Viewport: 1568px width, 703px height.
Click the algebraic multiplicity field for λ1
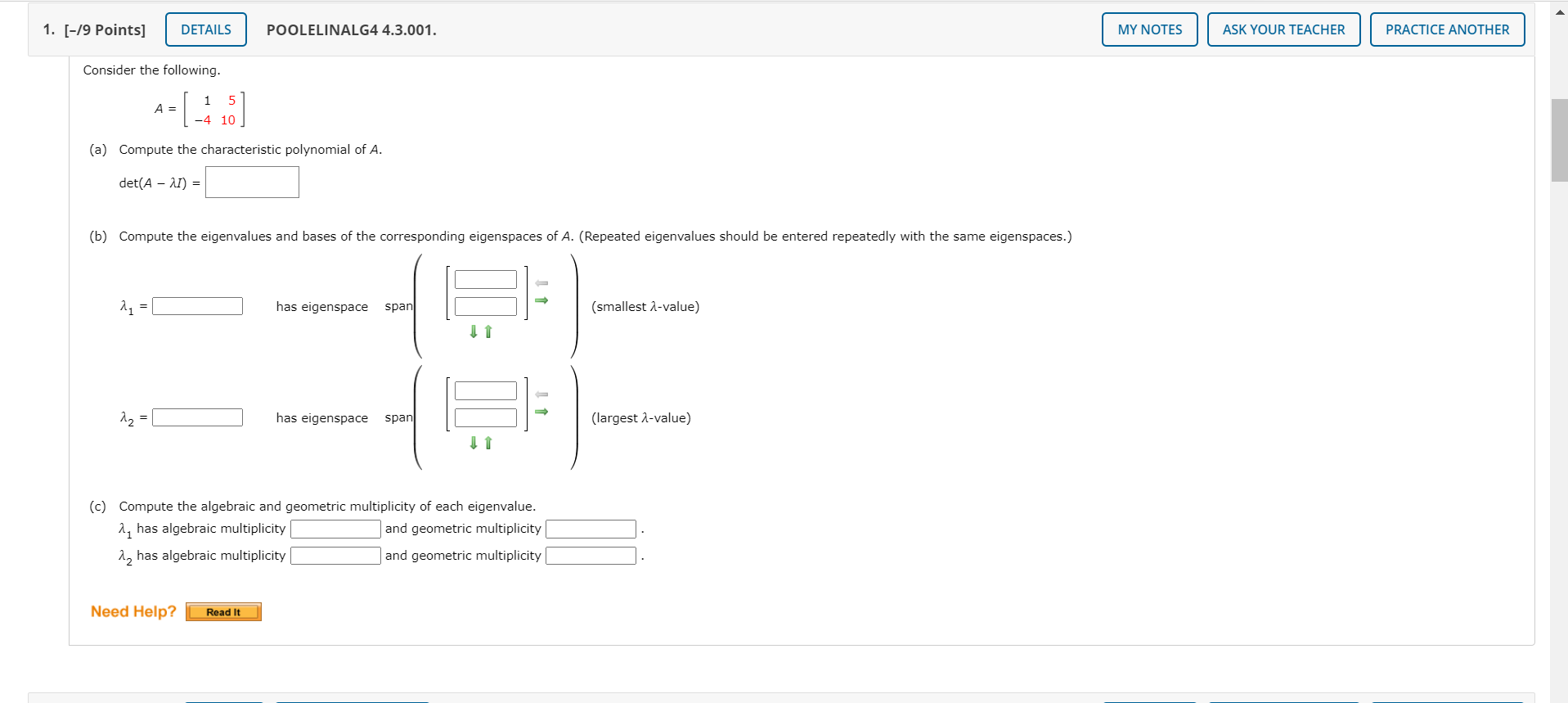335,528
